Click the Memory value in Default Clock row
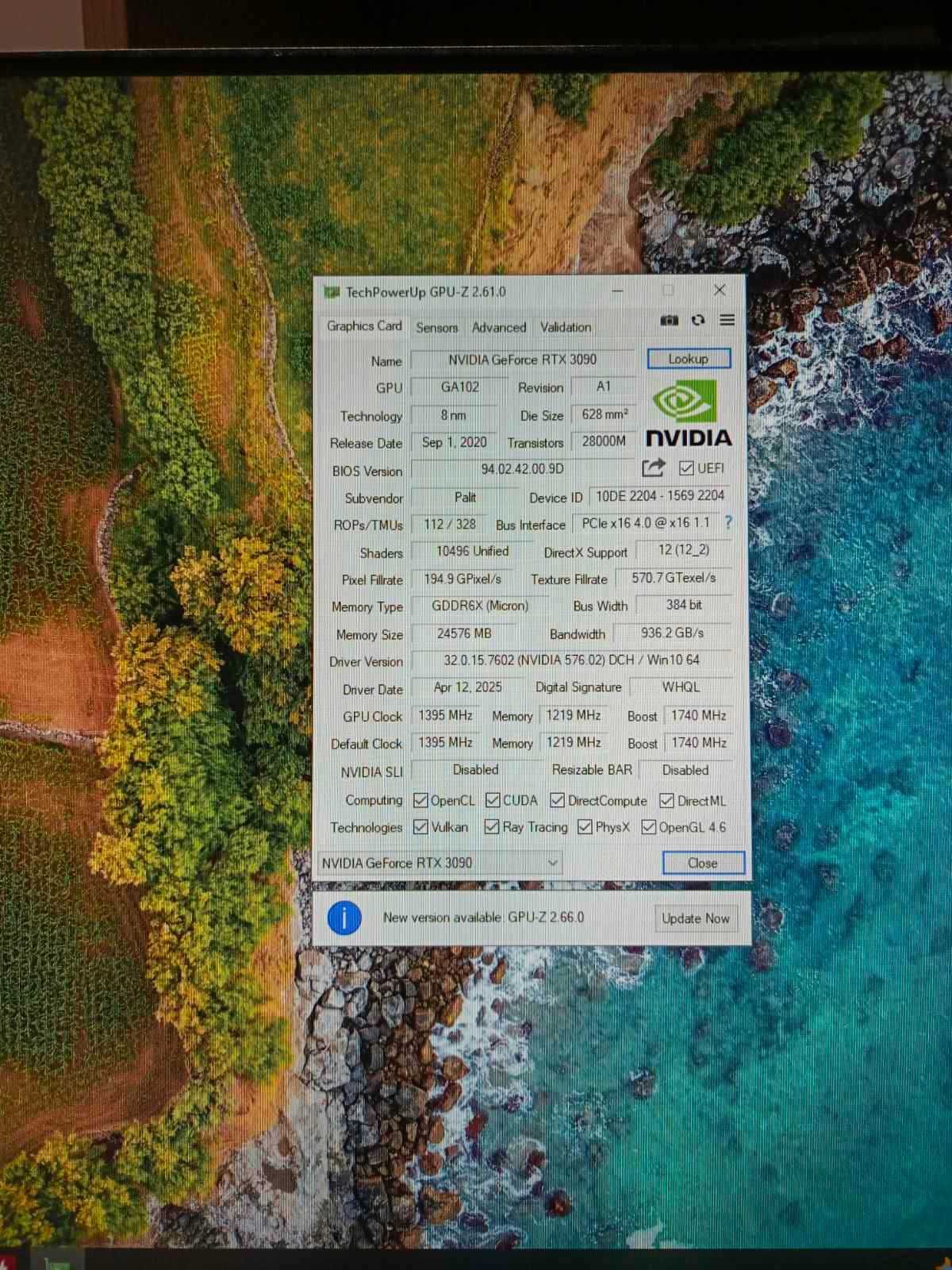The width and height of the screenshot is (952, 1270). (x=573, y=743)
